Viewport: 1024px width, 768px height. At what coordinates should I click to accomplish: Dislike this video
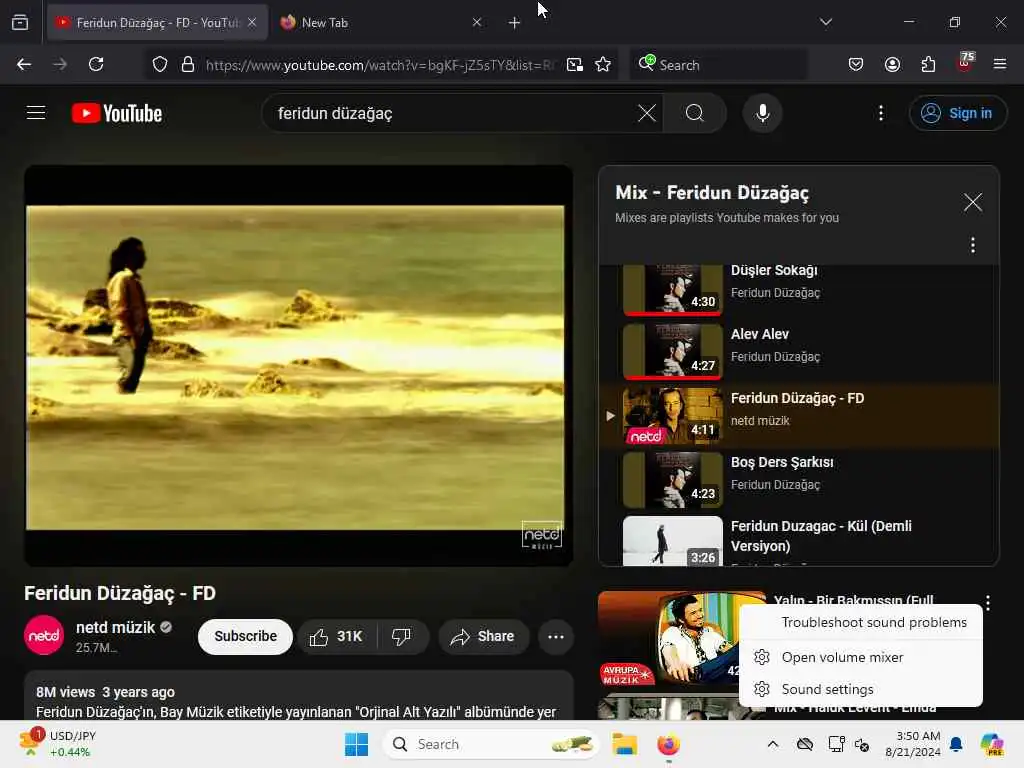pos(402,637)
